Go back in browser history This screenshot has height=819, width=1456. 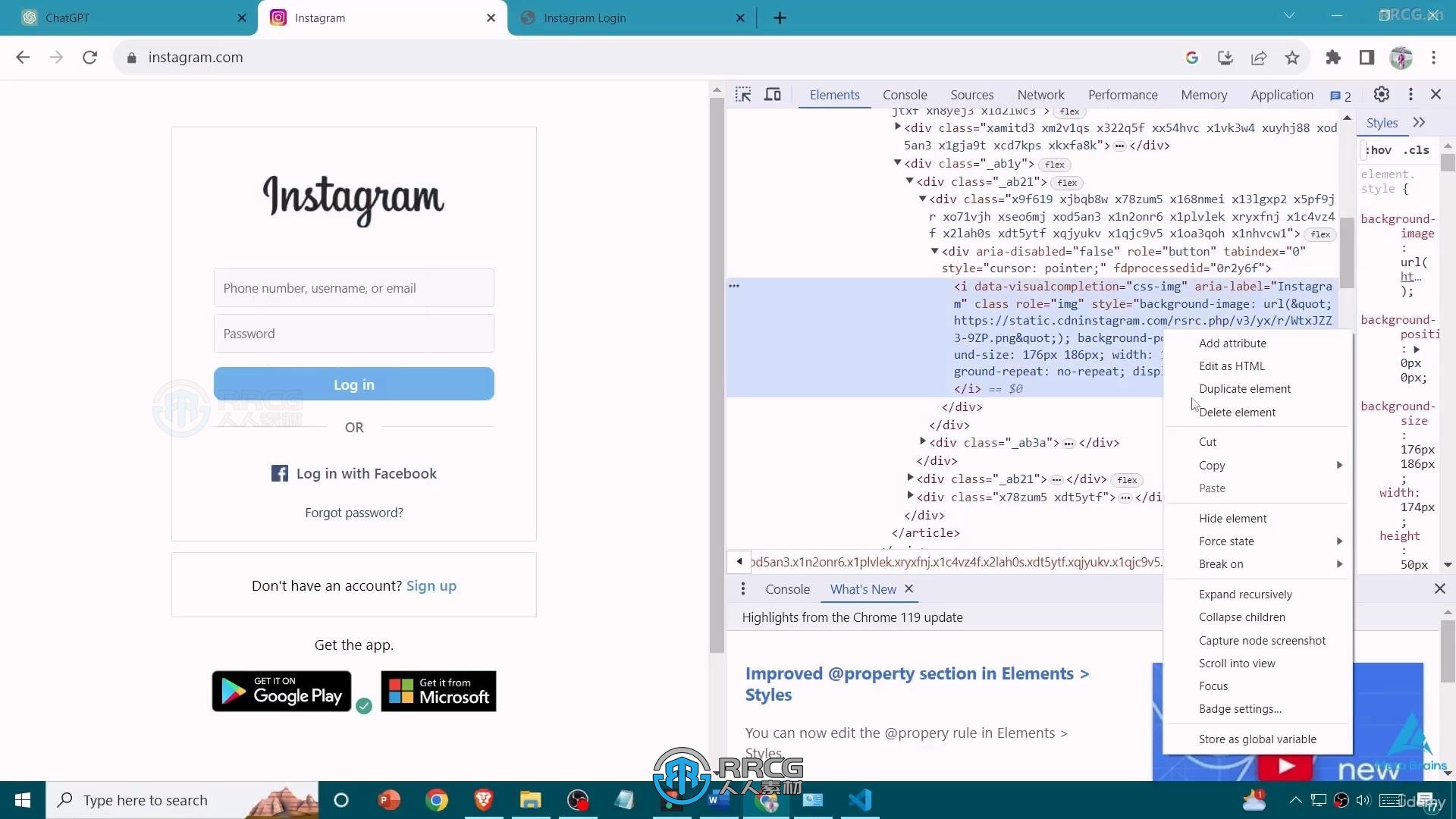pyautogui.click(x=23, y=57)
